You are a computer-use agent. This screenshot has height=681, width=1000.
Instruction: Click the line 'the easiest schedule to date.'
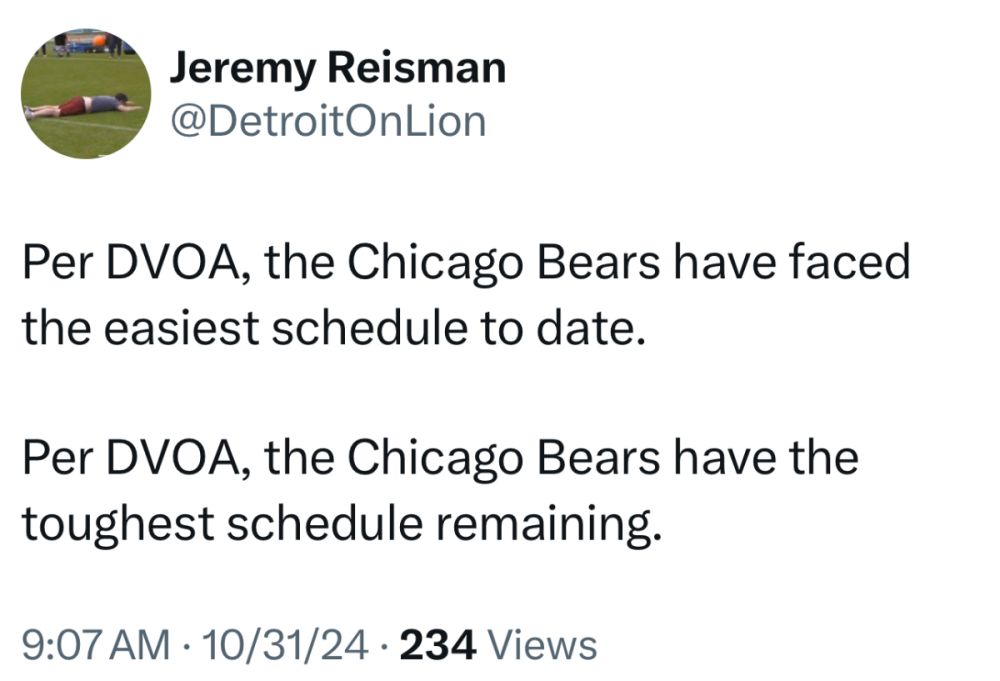tap(329, 327)
